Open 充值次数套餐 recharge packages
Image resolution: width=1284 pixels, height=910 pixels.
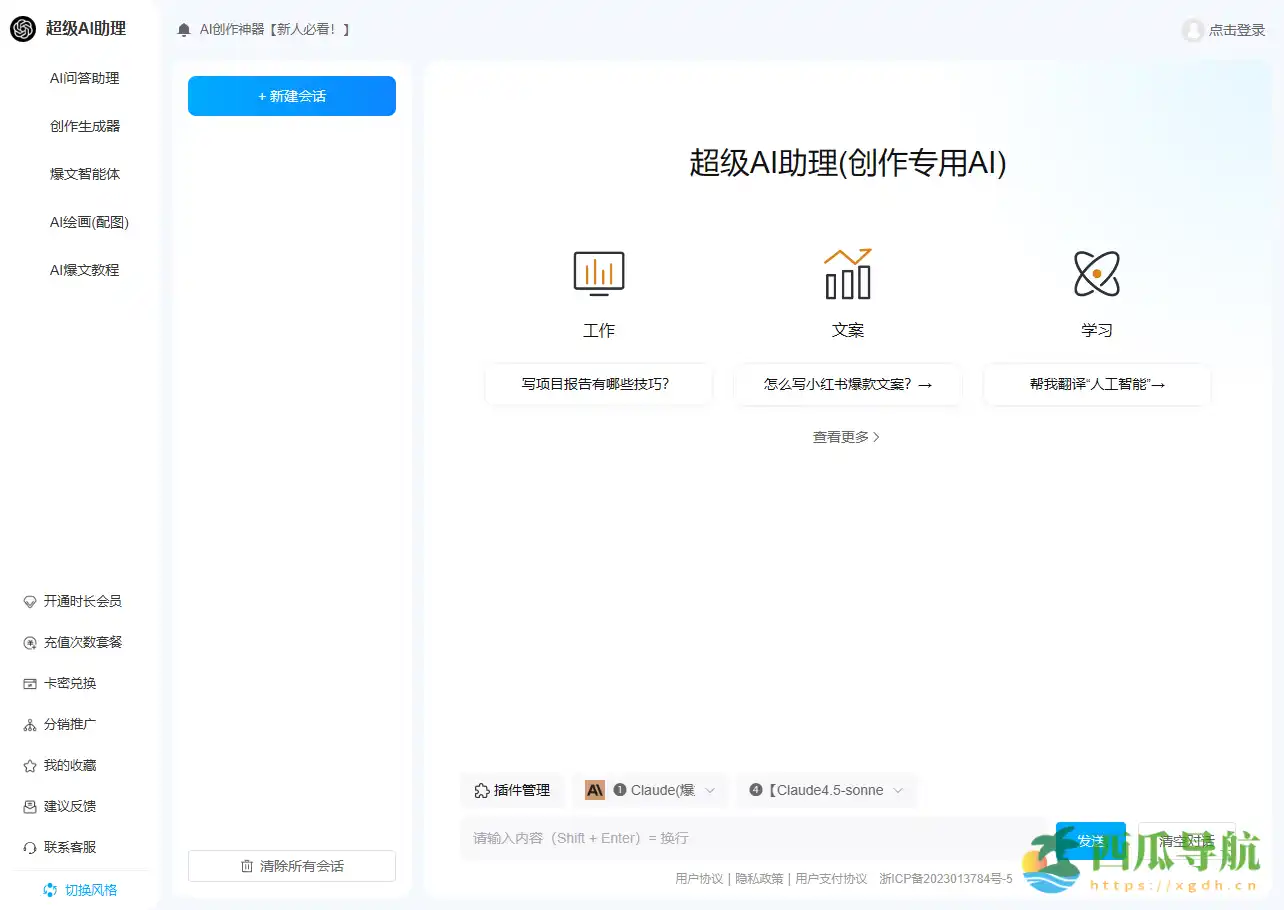[x=82, y=642]
